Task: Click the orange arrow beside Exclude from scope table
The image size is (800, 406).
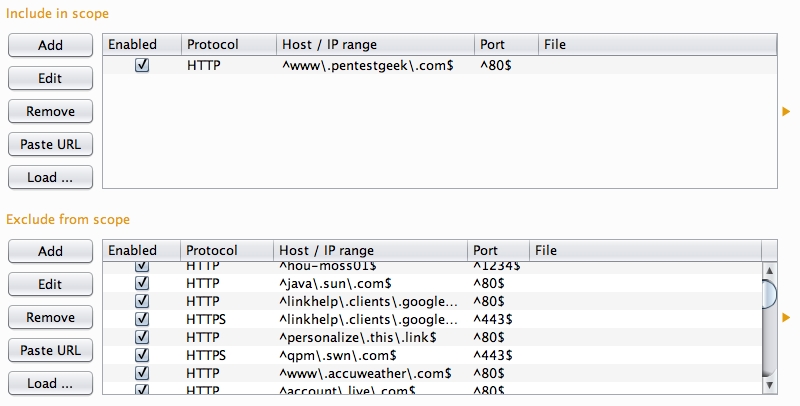Action: tap(786, 318)
